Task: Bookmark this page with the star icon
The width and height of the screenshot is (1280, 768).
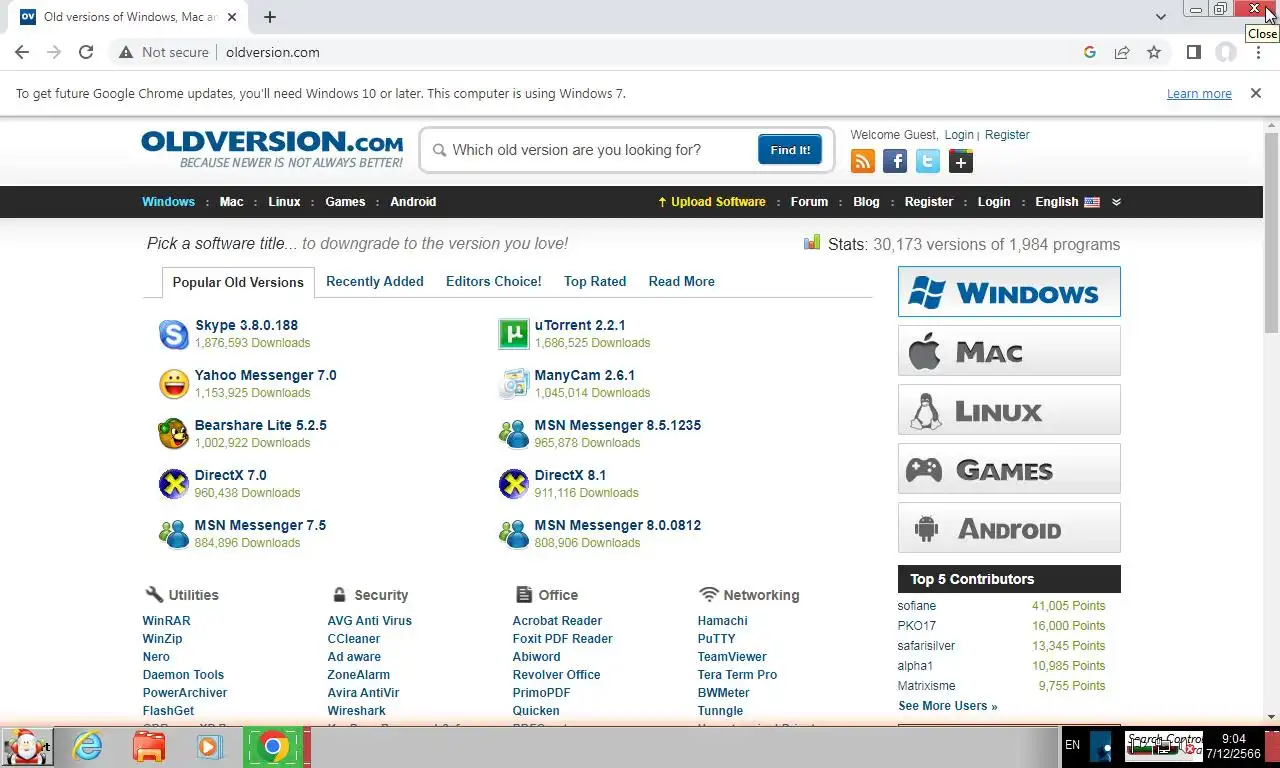Action: click(x=1154, y=52)
